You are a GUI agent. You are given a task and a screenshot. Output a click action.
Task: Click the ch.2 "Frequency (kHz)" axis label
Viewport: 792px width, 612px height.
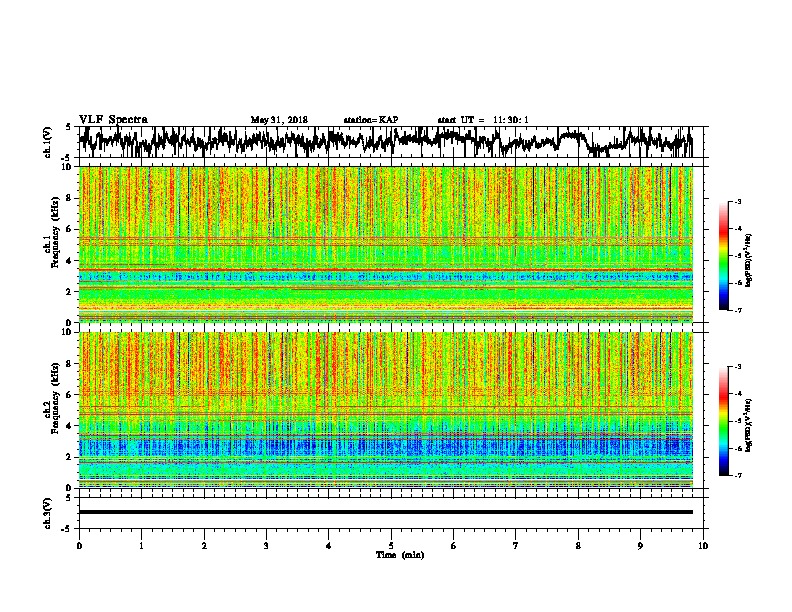click(x=56, y=398)
